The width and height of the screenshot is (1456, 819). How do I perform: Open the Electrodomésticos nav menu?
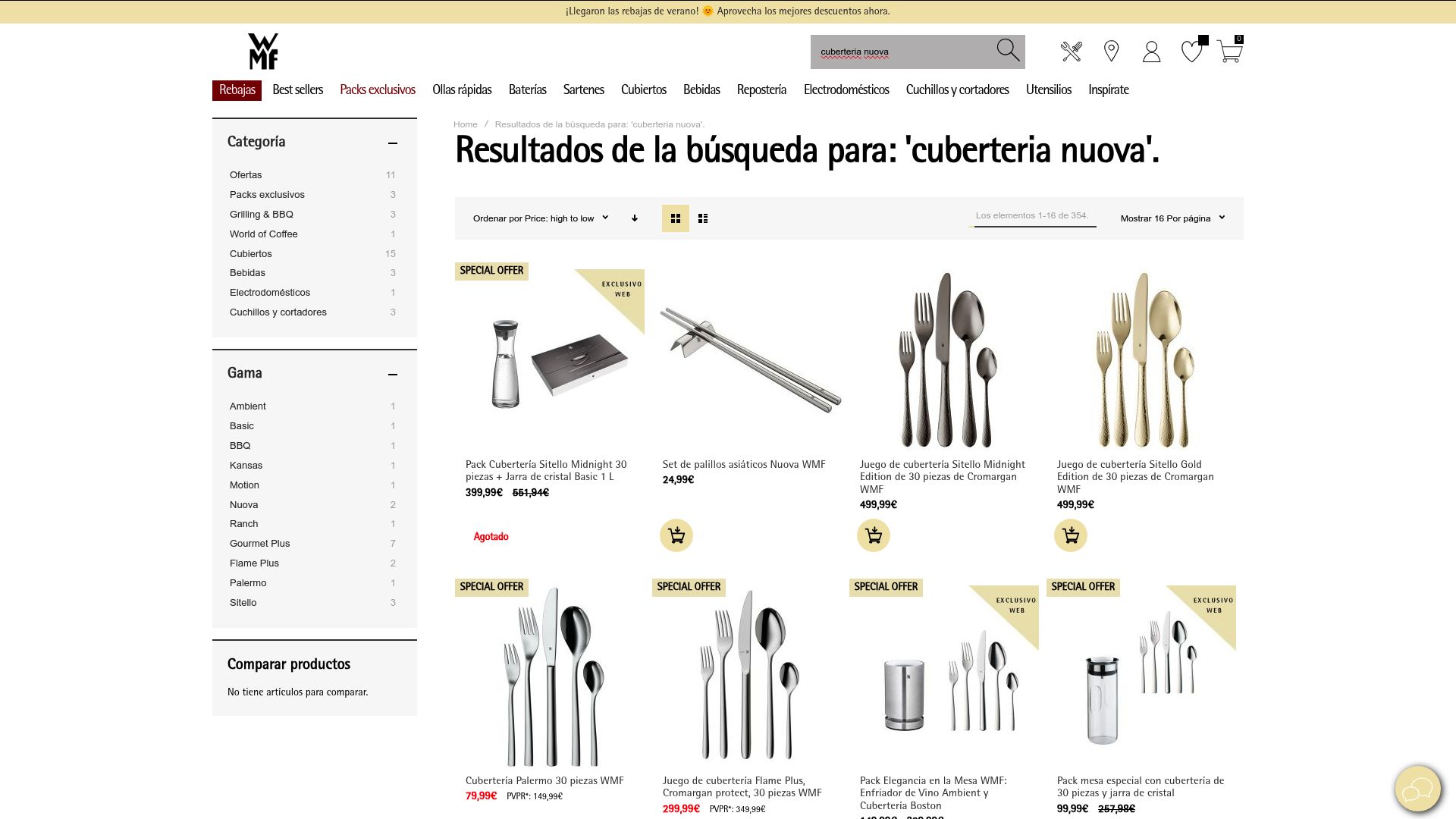(x=846, y=89)
